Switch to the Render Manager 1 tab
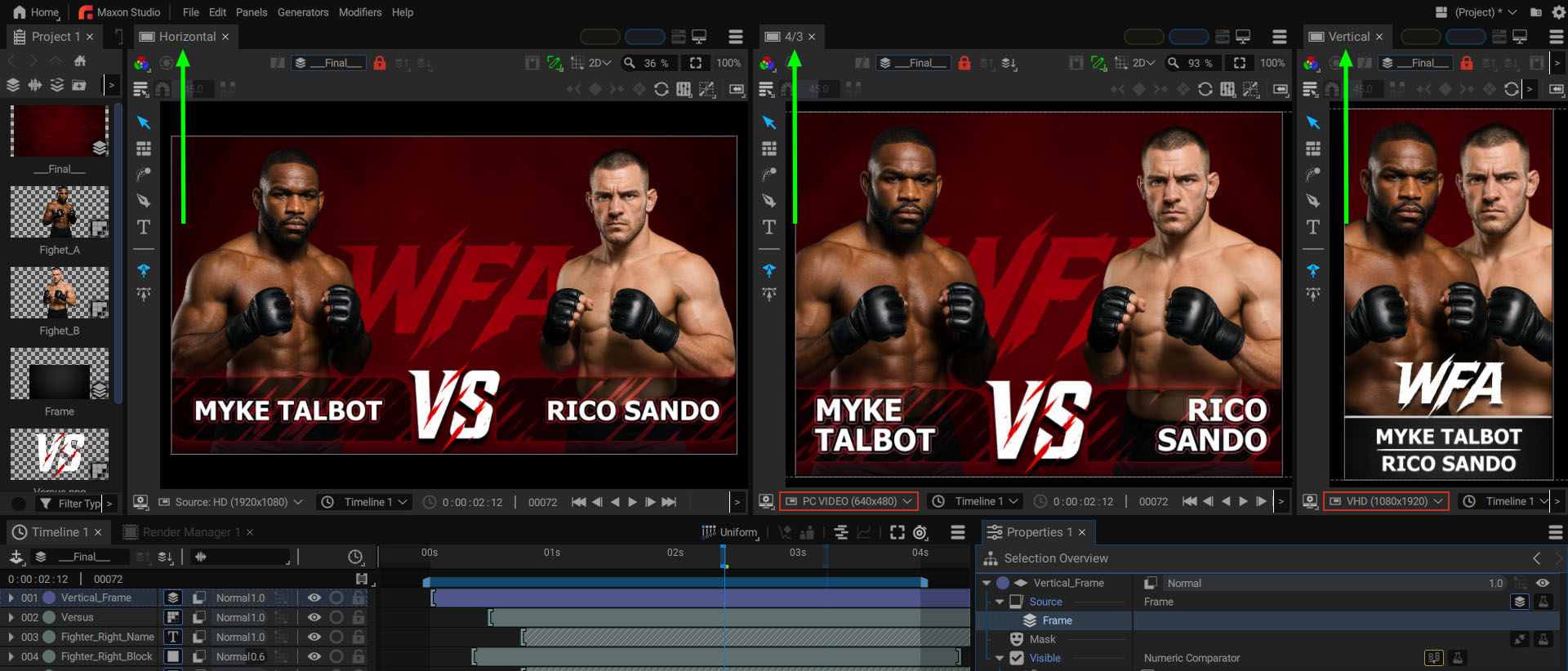The width and height of the screenshot is (1568, 671). 187,532
